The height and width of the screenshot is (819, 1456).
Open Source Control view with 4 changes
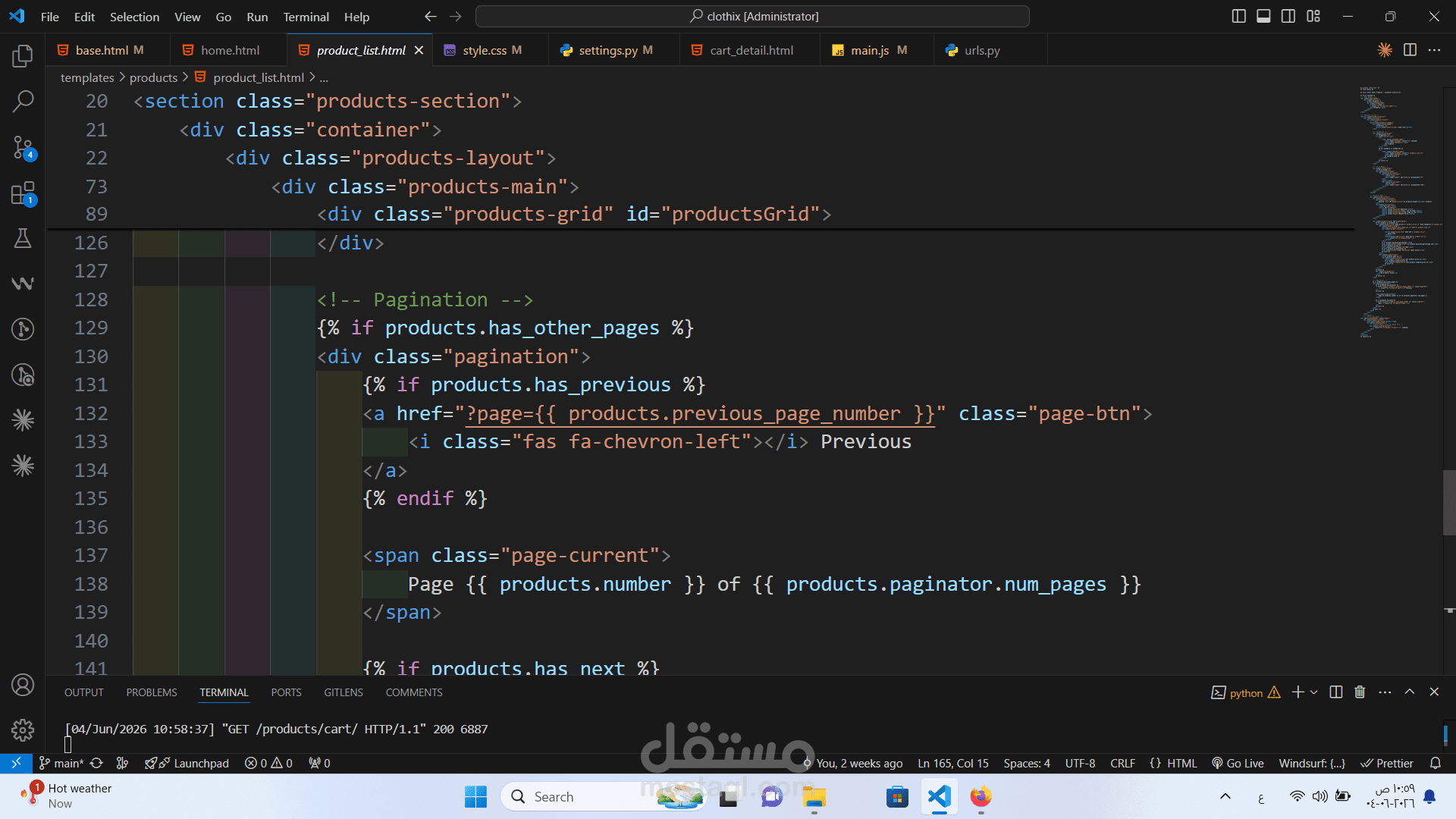23,147
